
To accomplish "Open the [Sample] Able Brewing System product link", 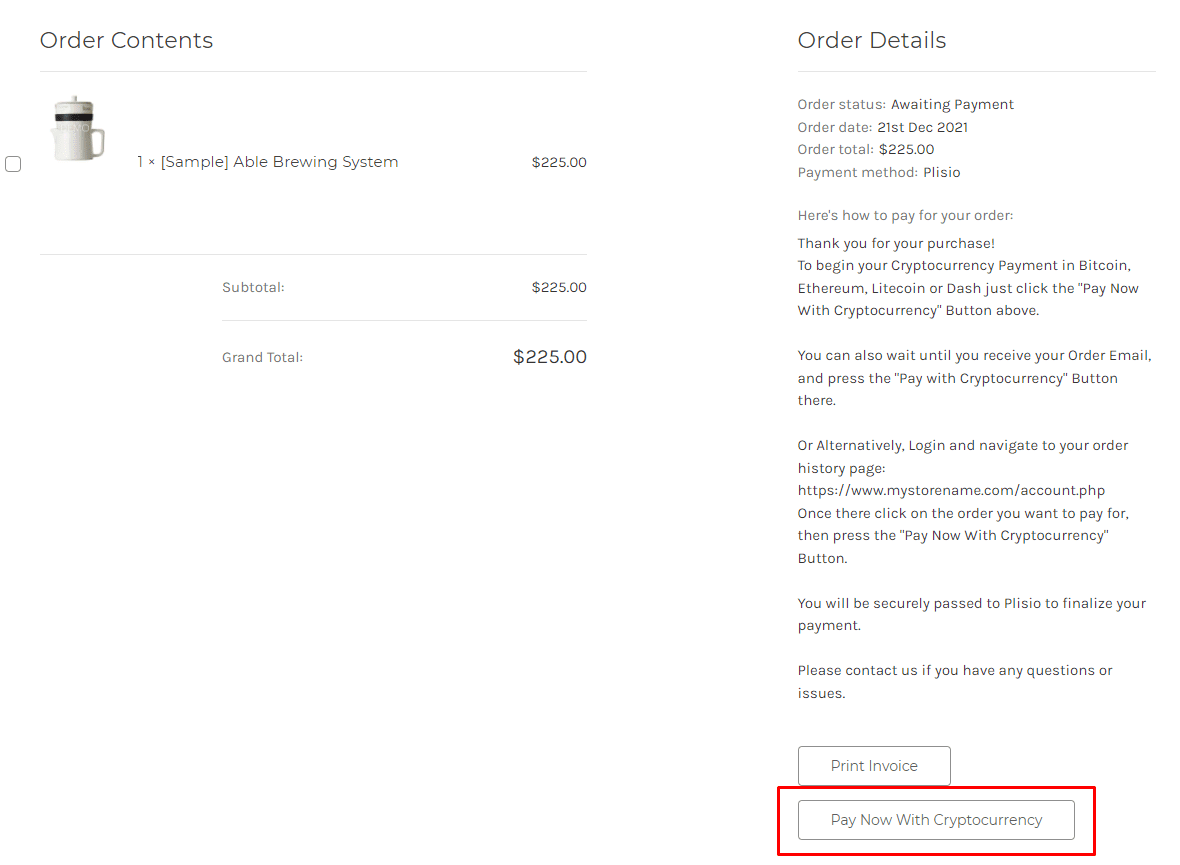I will [279, 162].
